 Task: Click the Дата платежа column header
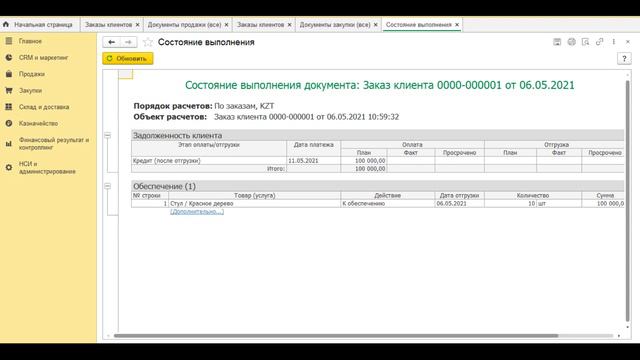(x=313, y=145)
